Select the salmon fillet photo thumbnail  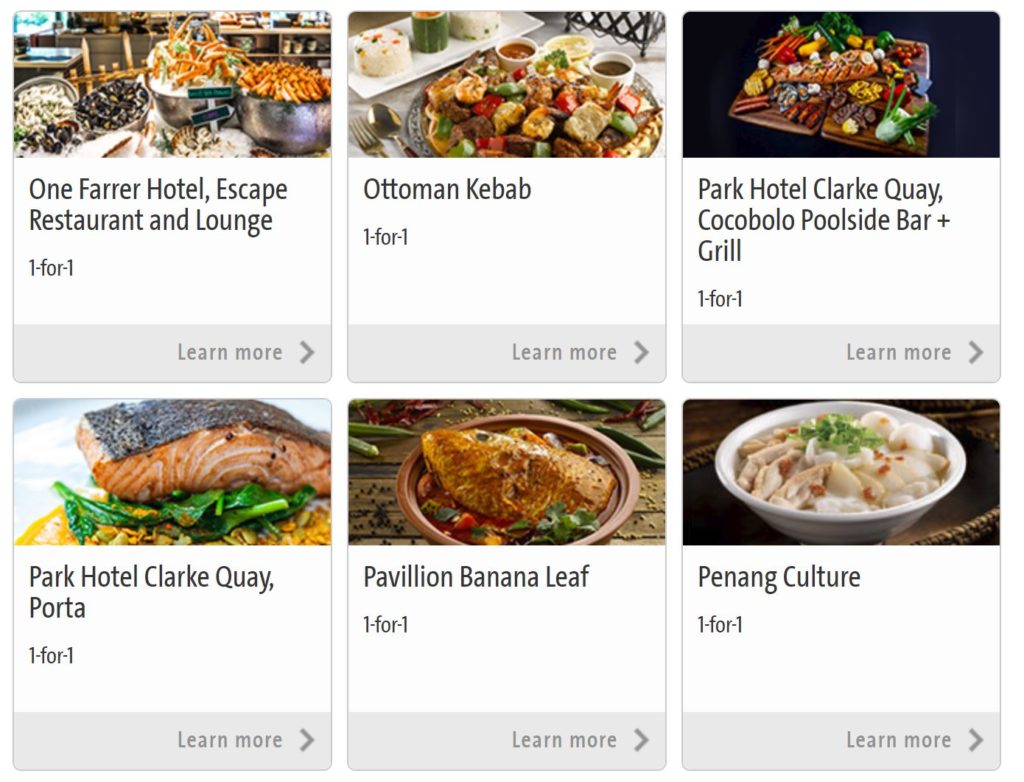[172, 472]
